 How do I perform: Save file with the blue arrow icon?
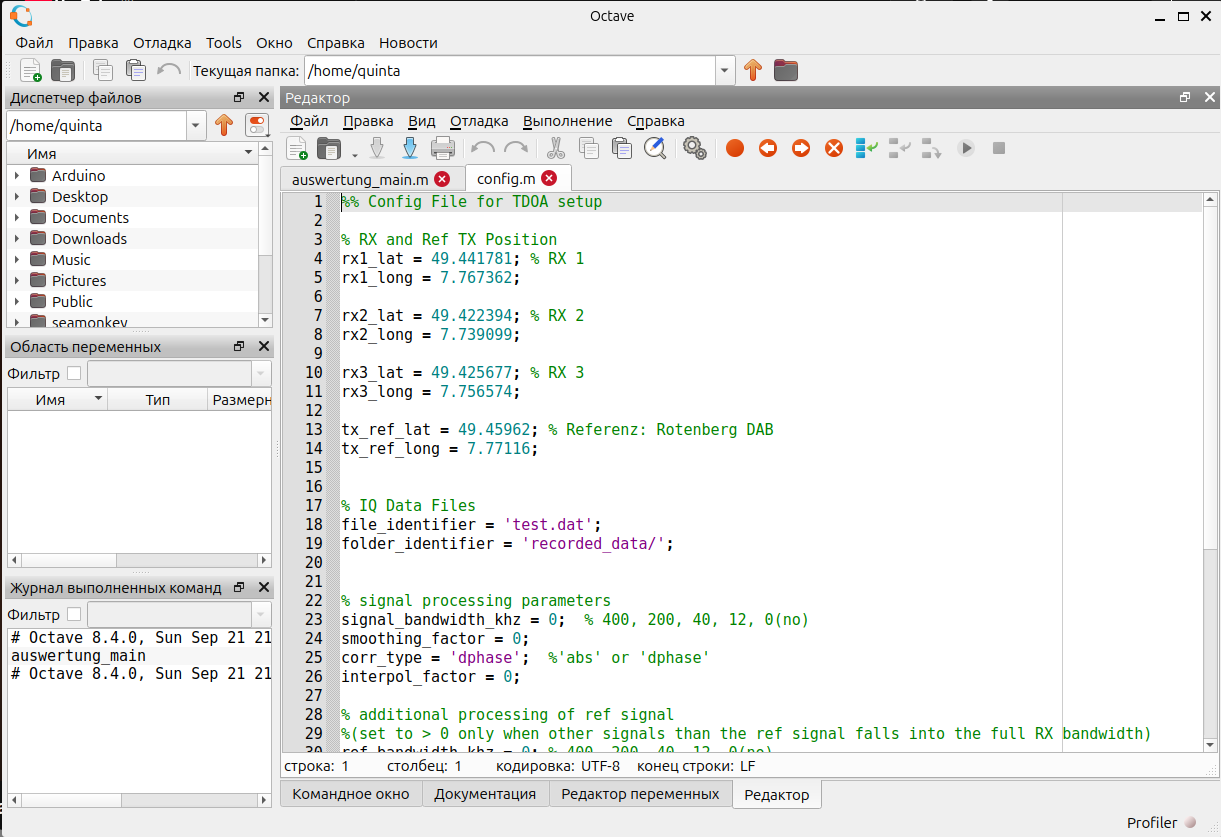tap(410, 148)
